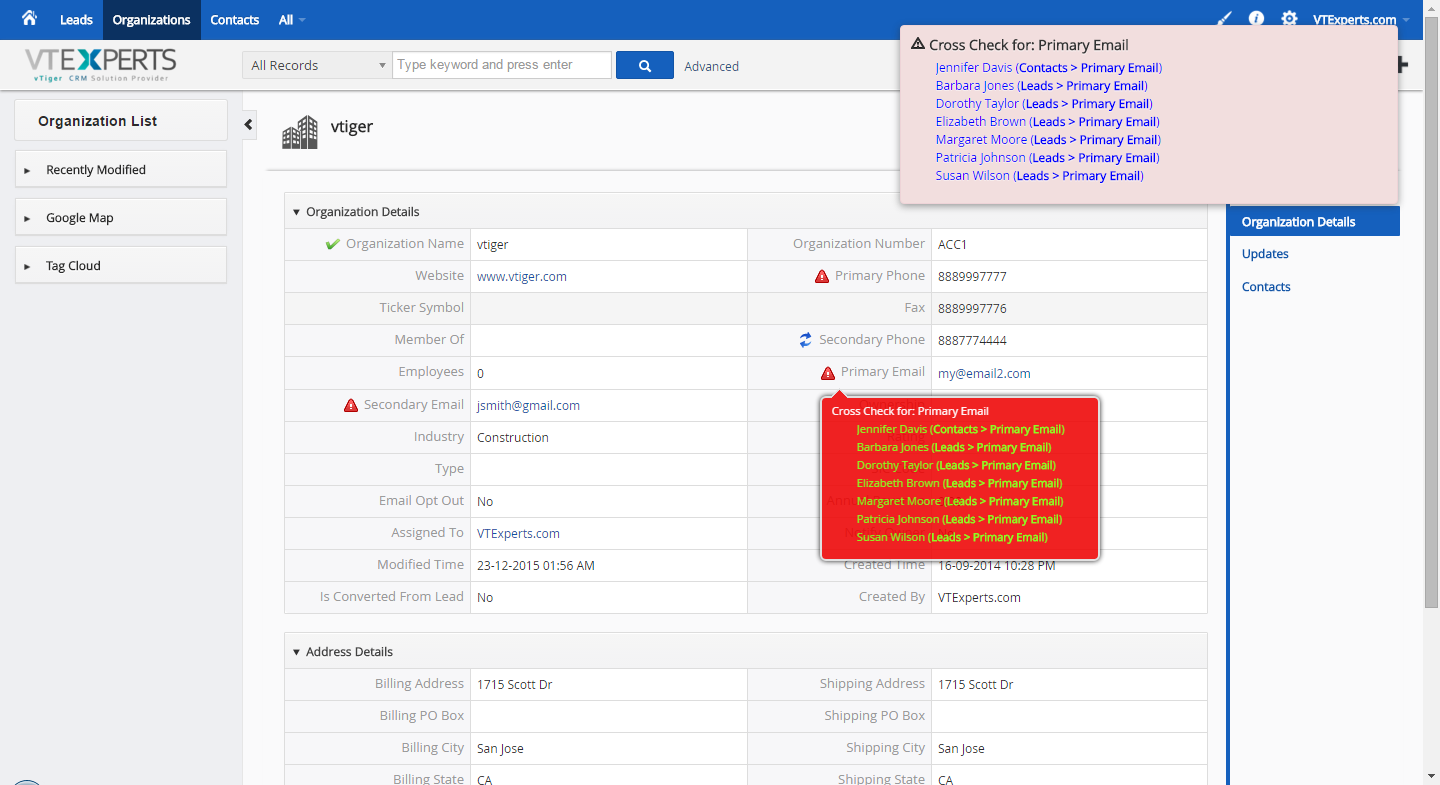Click warning triangle icon in pink notification

[918, 44]
